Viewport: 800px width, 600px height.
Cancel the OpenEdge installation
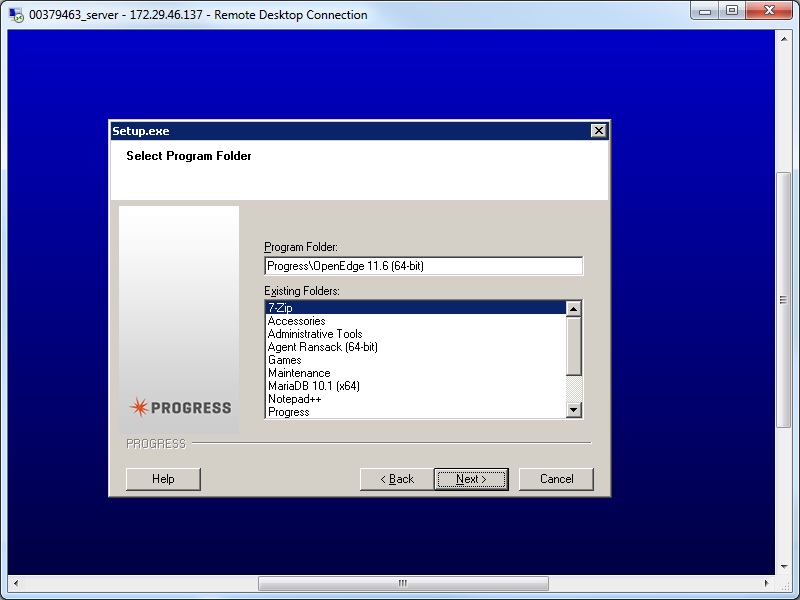click(x=556, y=479)
